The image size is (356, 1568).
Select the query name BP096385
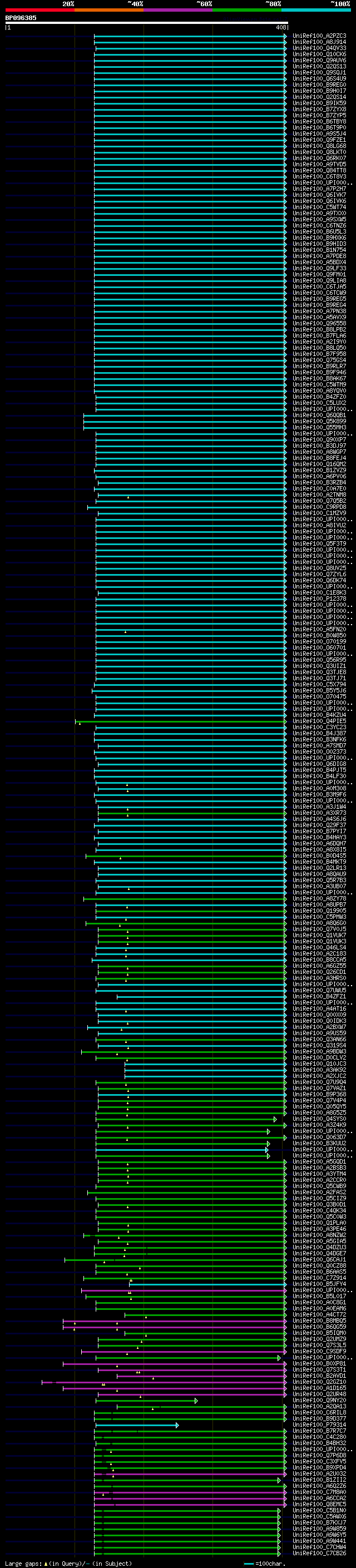pos(21,18)
